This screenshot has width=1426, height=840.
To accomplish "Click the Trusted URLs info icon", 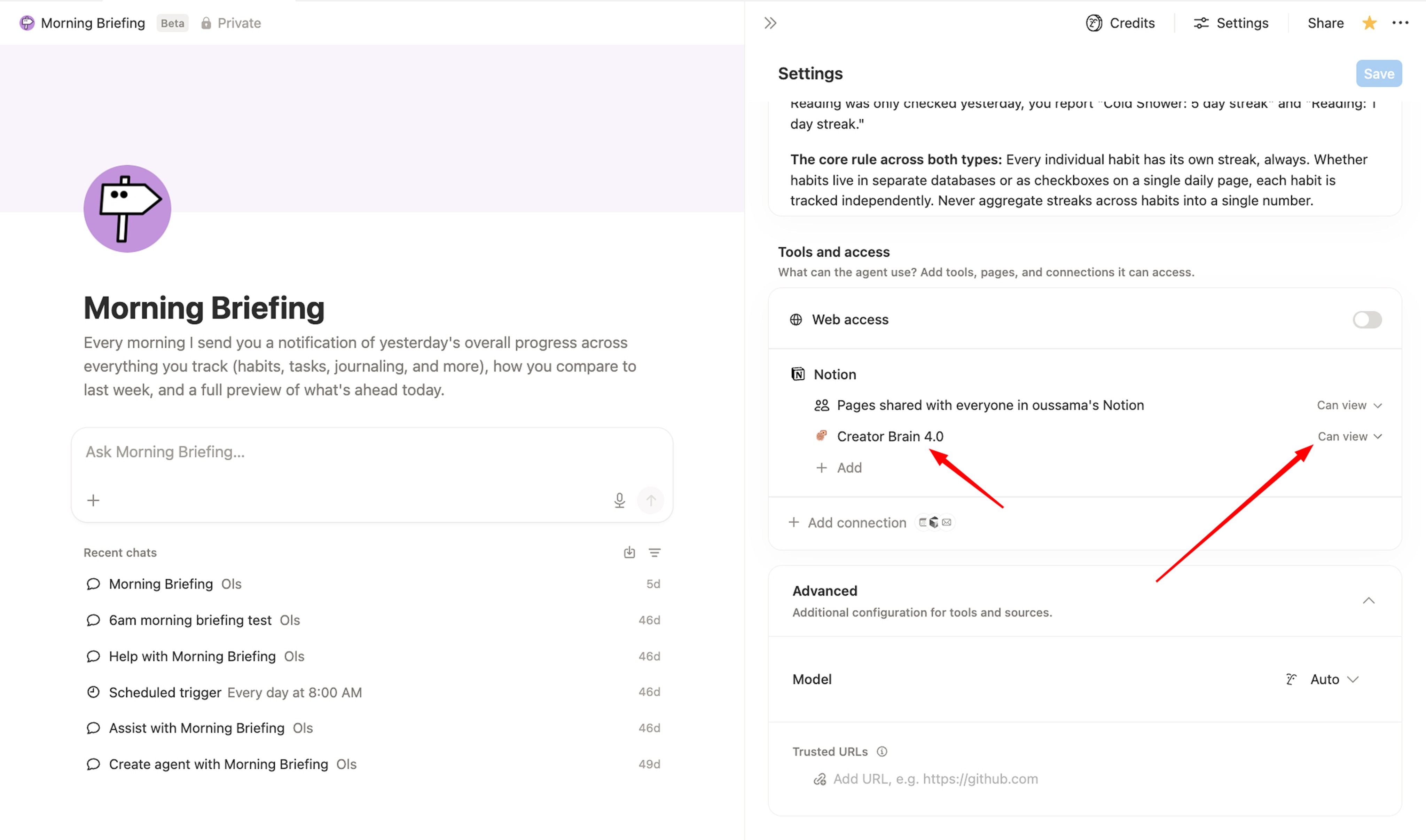I will 882,751.
